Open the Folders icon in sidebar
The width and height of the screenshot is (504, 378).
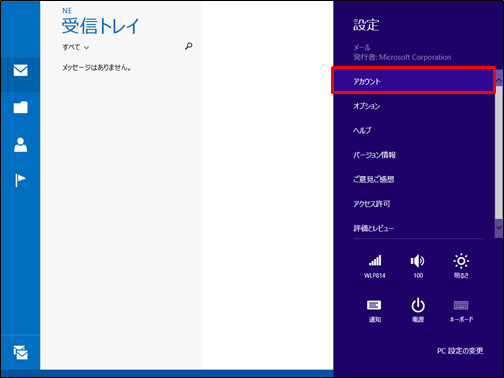(x=20, y=107)
